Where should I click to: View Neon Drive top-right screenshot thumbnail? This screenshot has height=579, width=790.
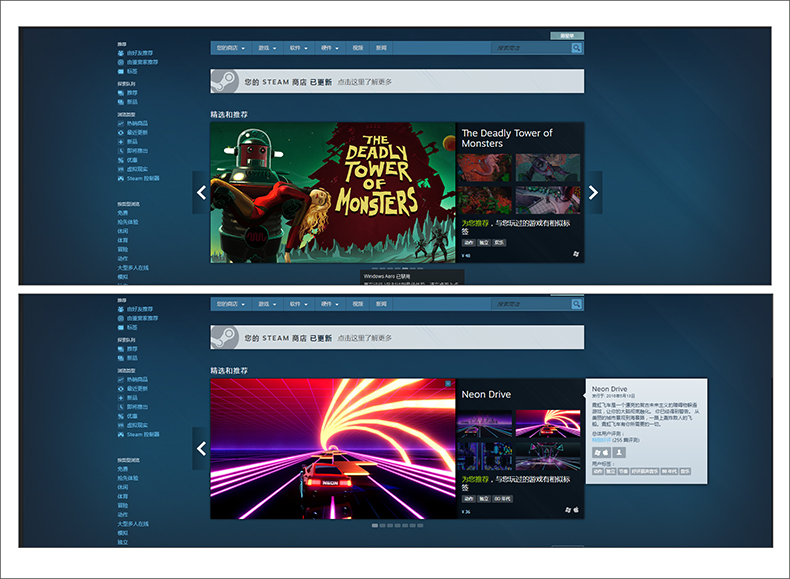pyautogui.click(x=548, y=423)
